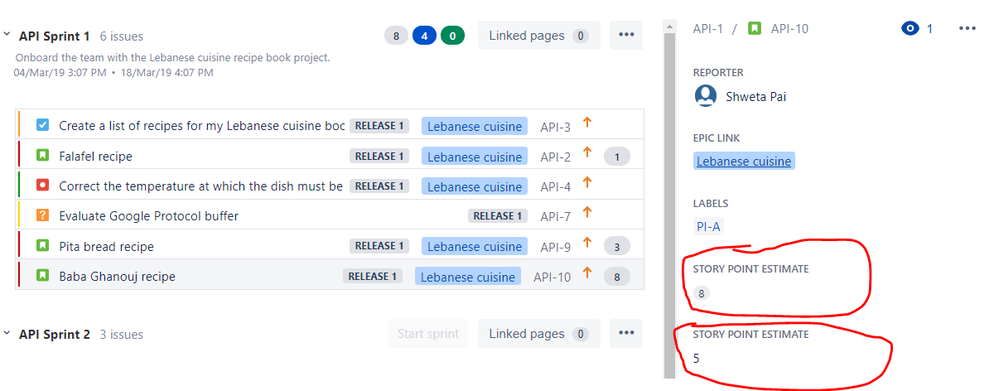Click the disabled Start sprint button
Viewport: 999px width, 391px height.
pos(428,334)
